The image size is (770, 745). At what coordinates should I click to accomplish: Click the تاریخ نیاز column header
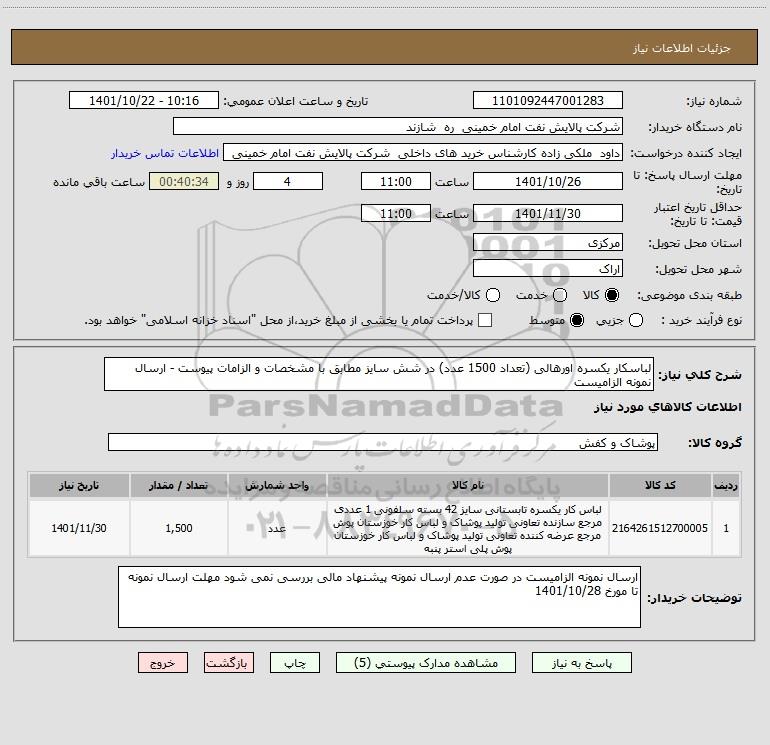coord(79,486)
